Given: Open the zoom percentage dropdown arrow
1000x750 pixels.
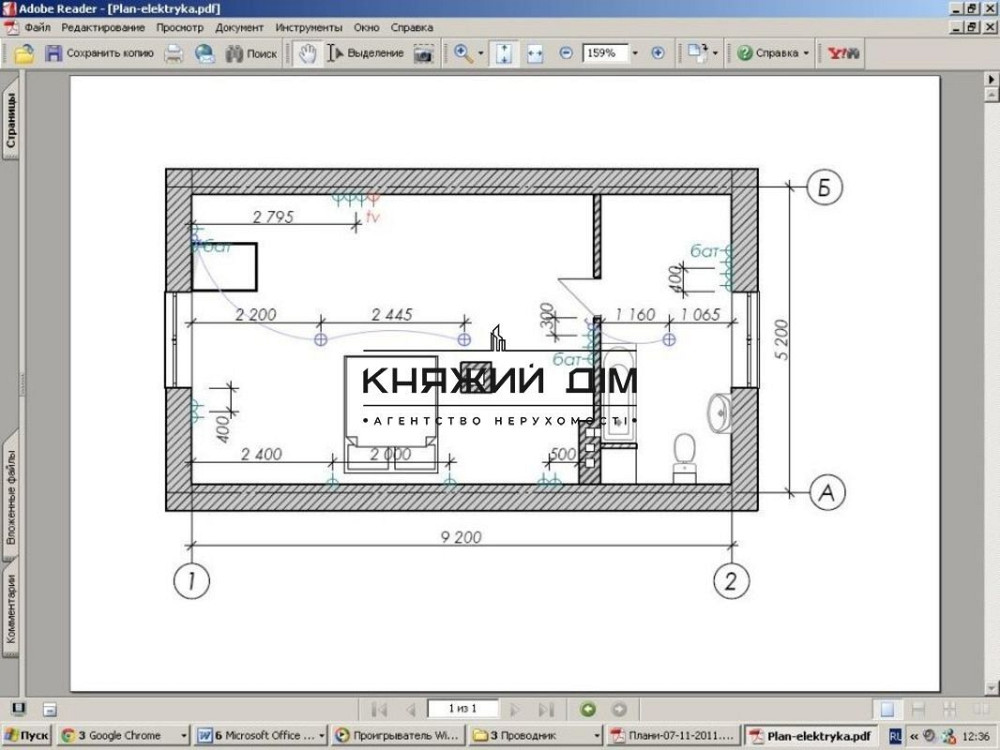Looking at the screenshot, I should (634, 53).
